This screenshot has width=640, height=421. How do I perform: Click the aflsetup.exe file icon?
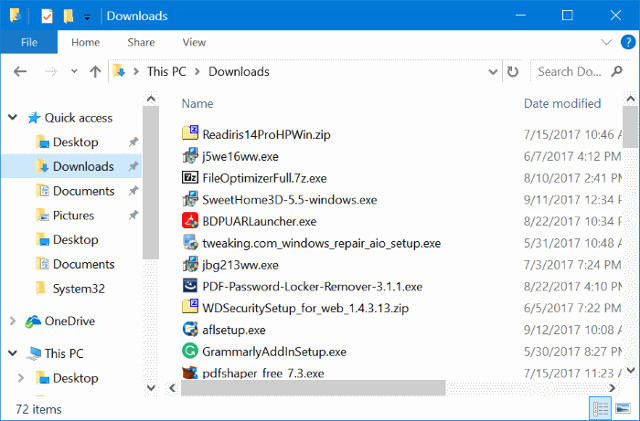[190, 329]
